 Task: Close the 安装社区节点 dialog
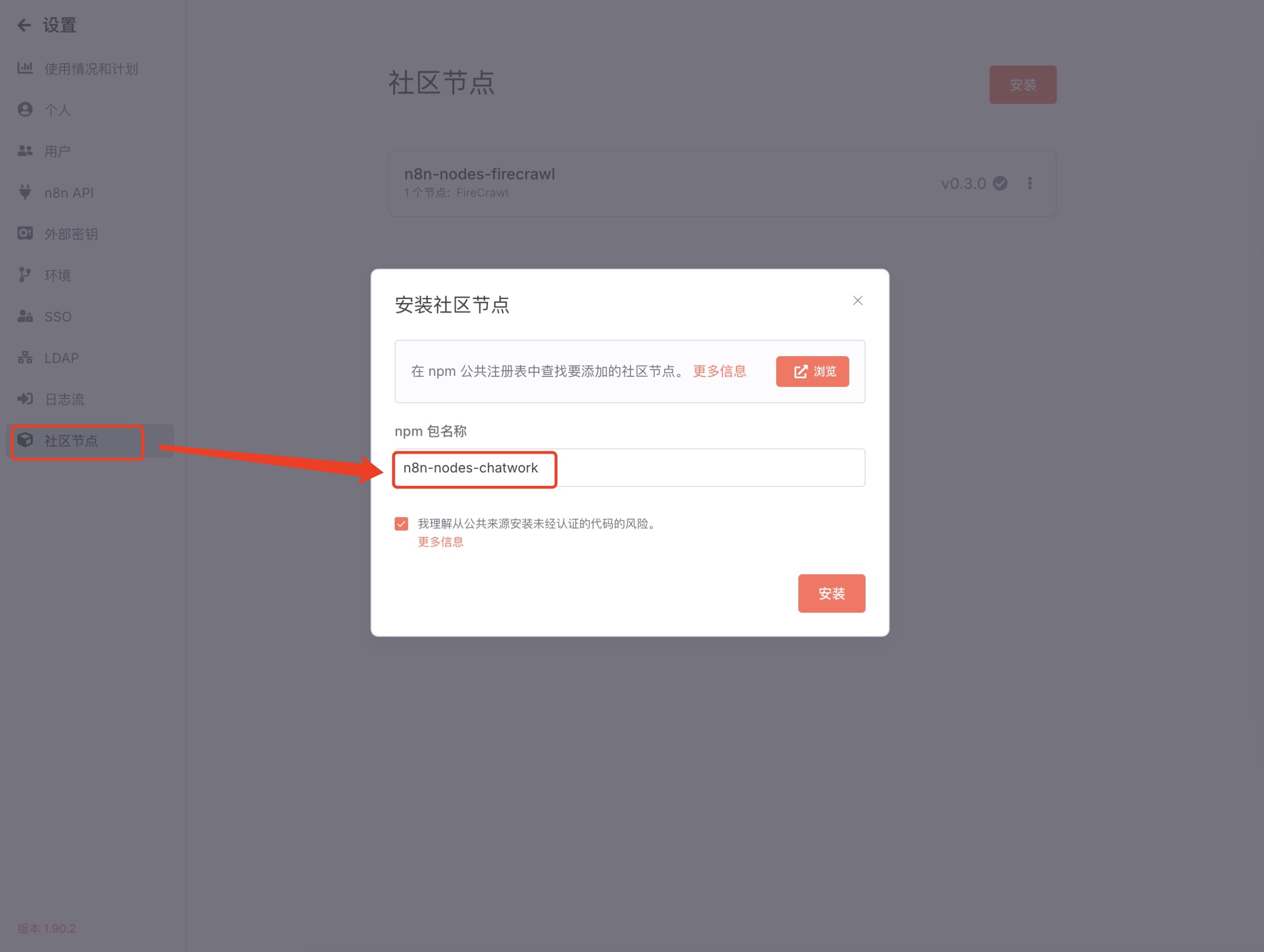857,300
